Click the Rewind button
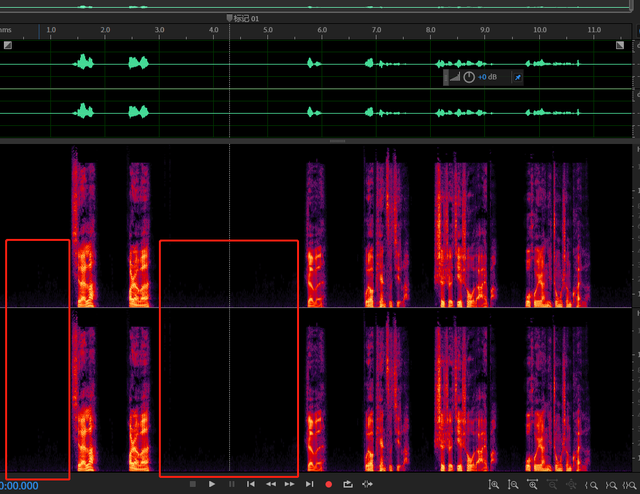 [270, 484]
